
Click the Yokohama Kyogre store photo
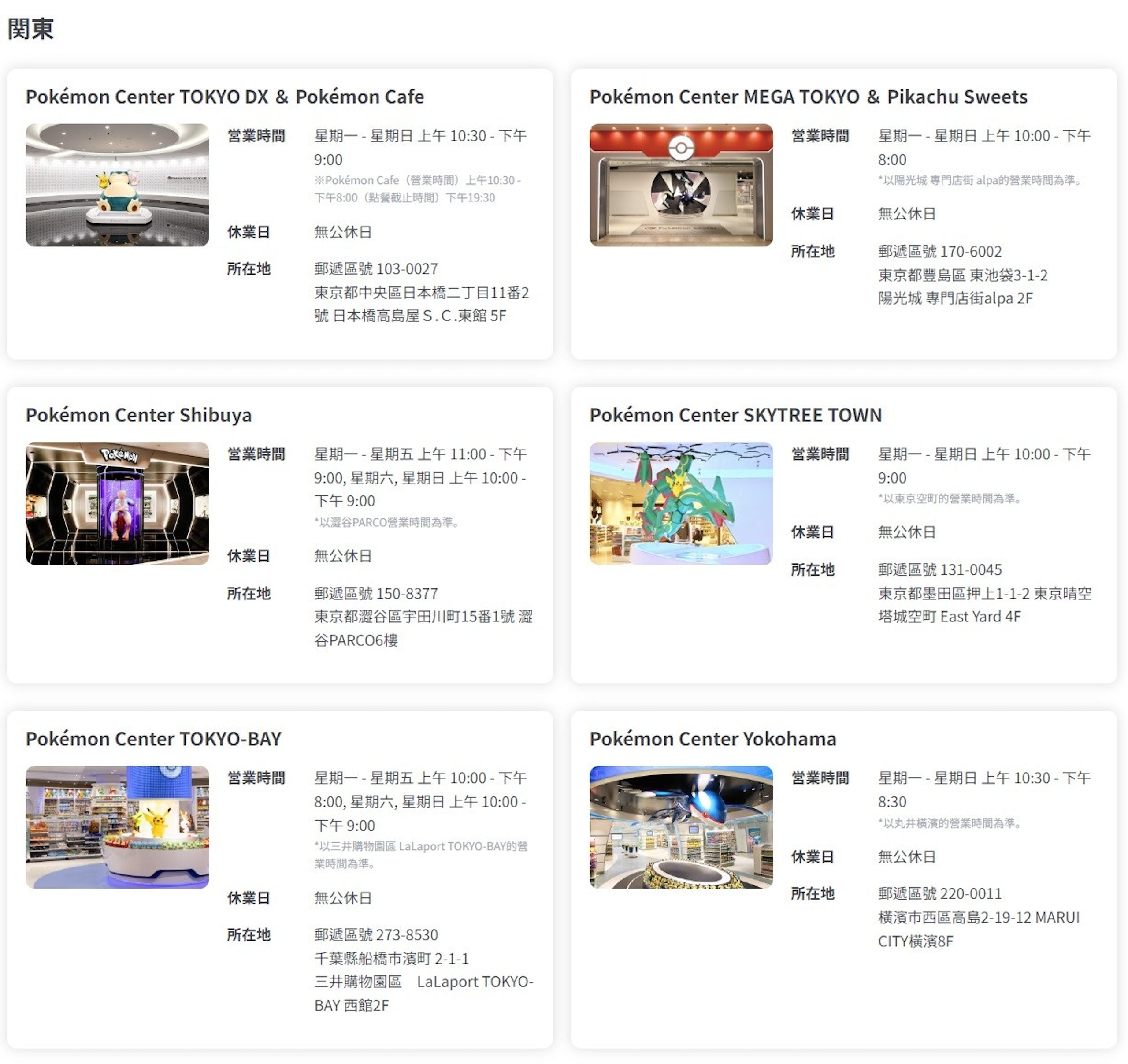[681, 827]
